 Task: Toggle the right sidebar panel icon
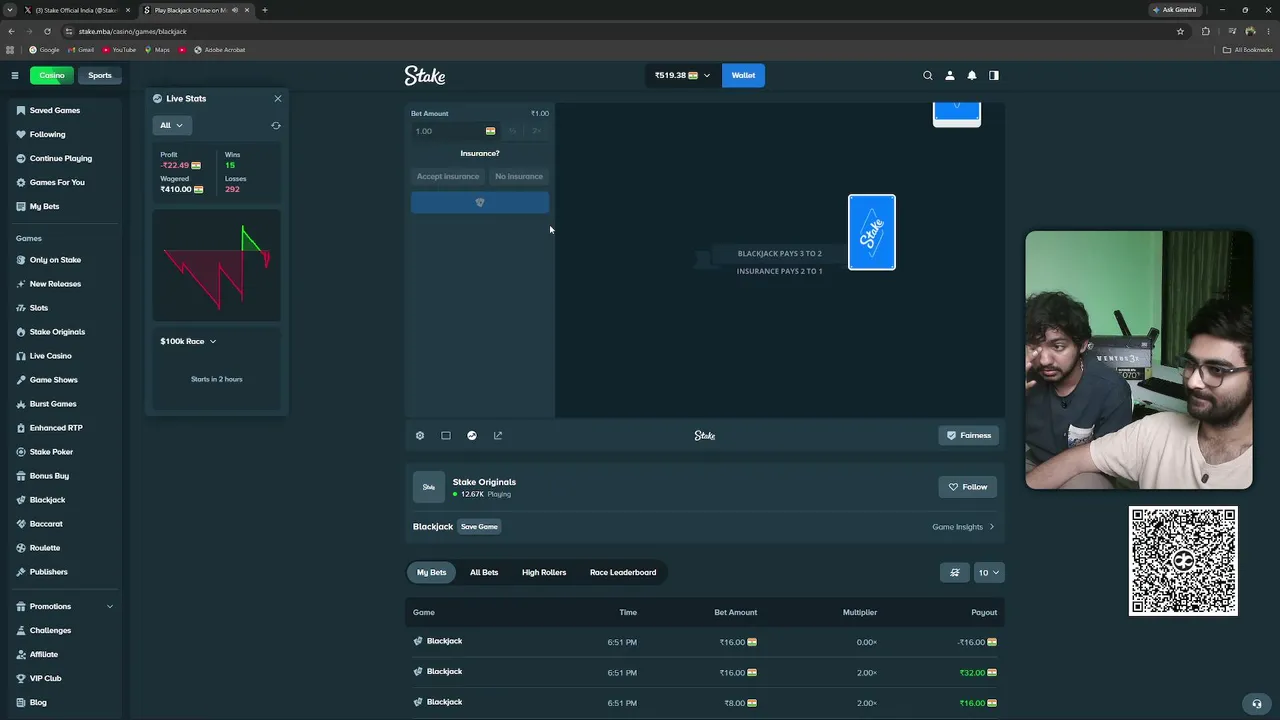pos(994,75)
